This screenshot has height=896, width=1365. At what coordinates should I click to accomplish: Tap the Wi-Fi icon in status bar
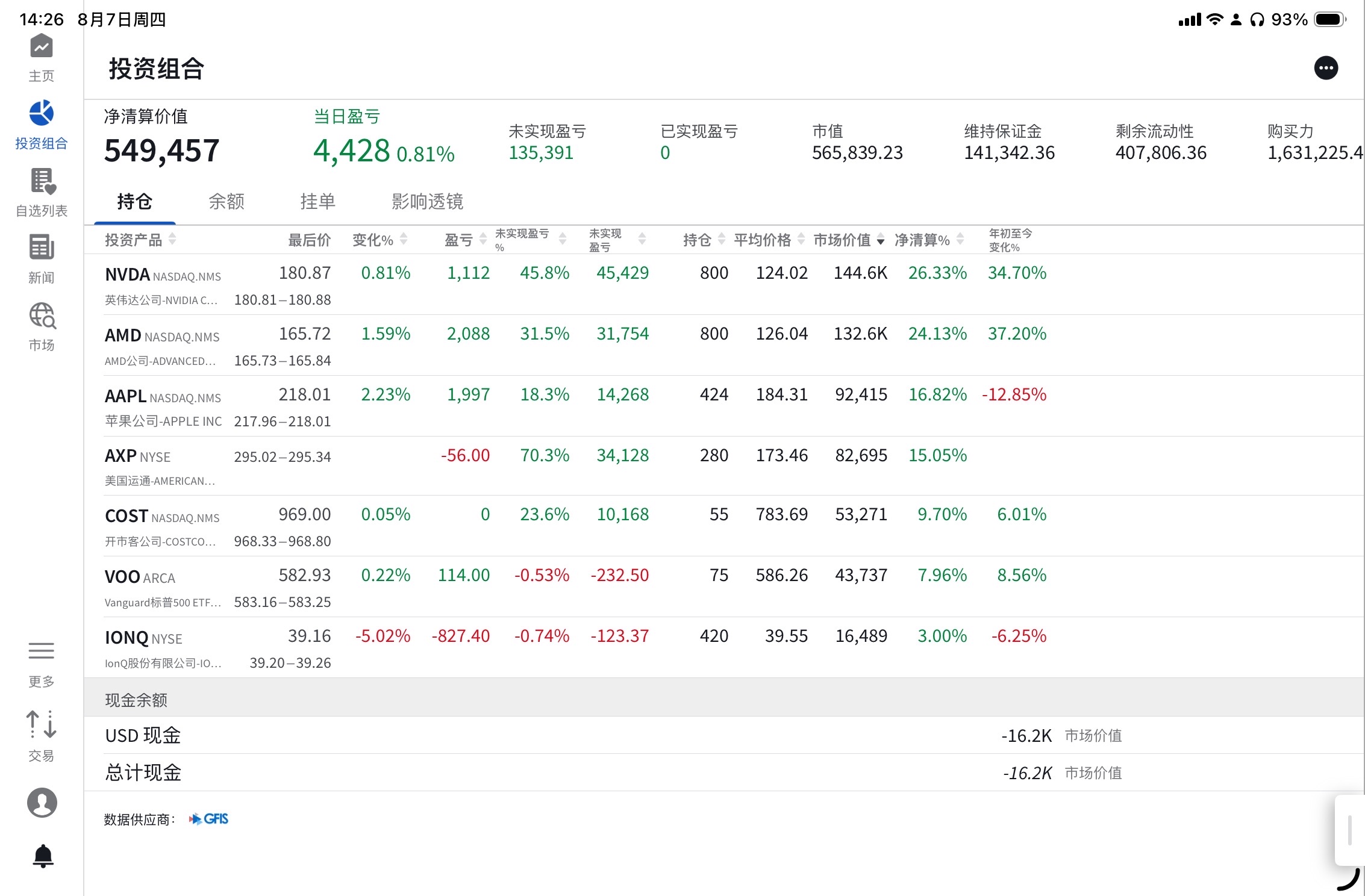(x=1216, y=19)
